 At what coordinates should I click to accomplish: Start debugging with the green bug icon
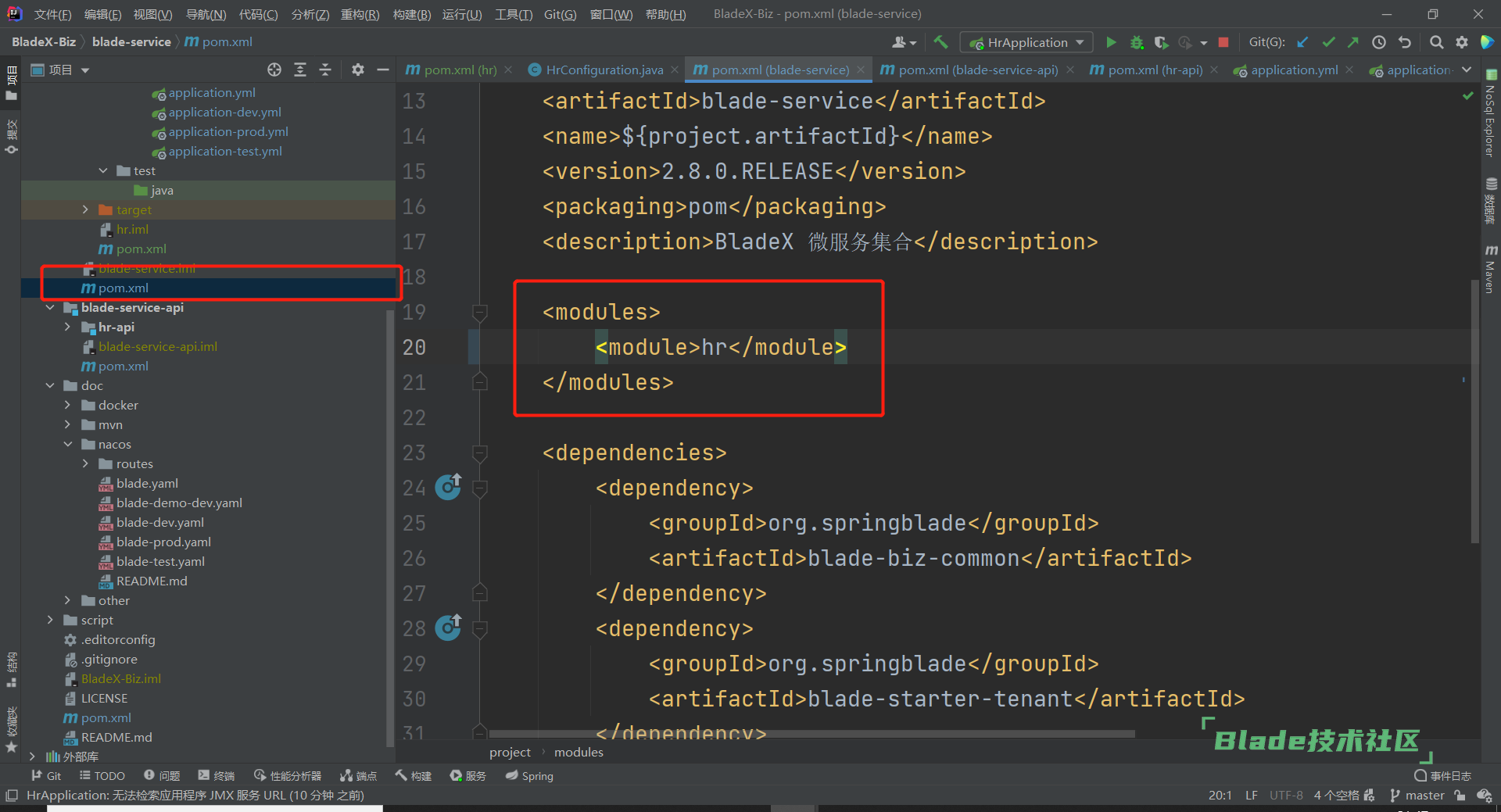[1137, 42]
